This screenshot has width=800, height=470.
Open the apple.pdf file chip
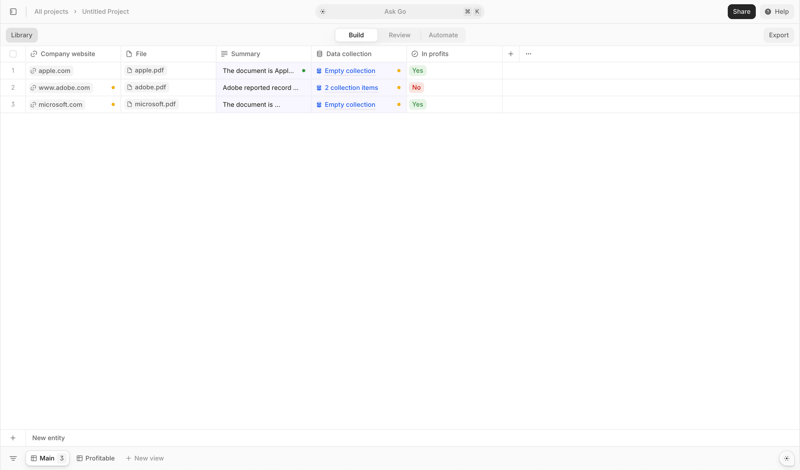point(145,70)
